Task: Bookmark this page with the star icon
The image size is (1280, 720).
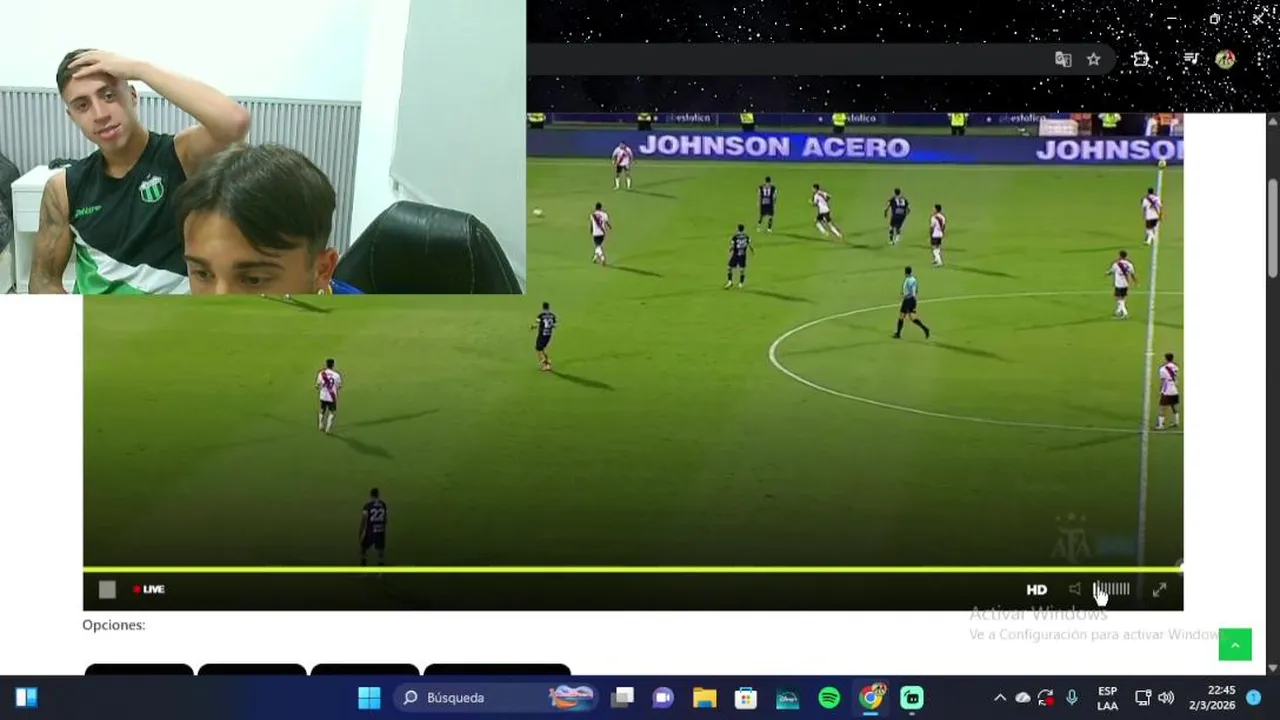Action: [x=1093, y=59]
